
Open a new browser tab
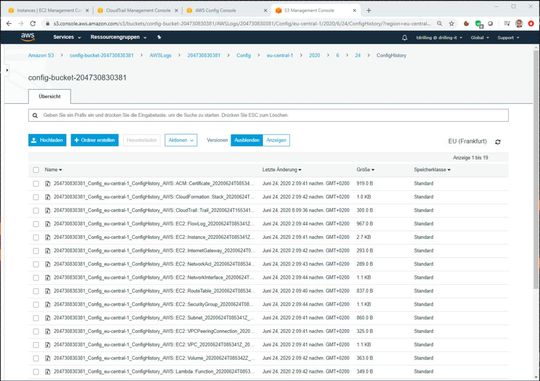[x=368, y=10]
